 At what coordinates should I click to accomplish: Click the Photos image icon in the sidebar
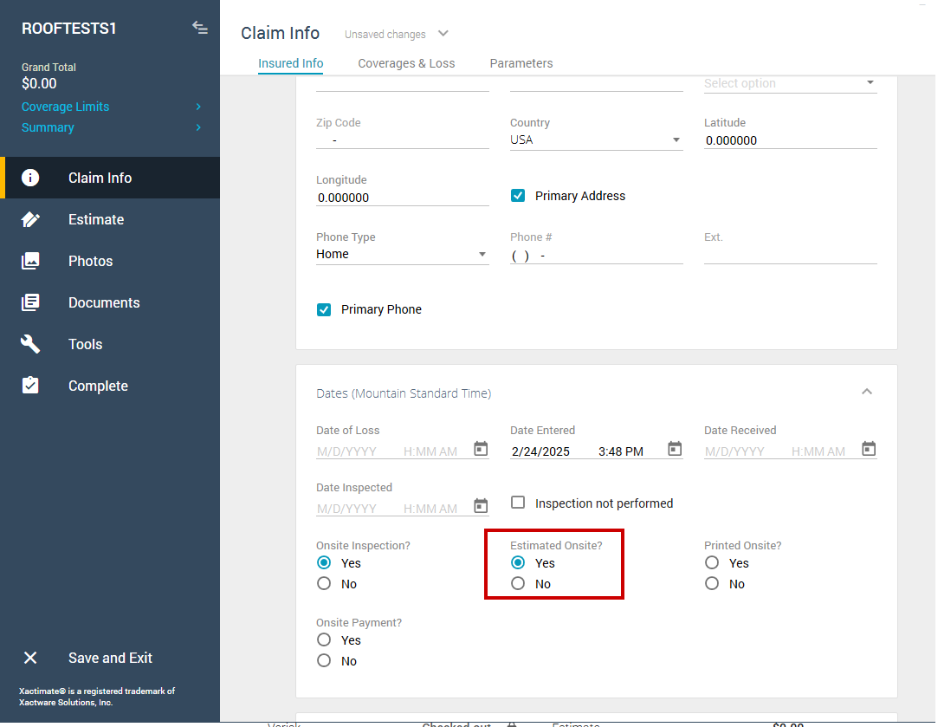[31, 261]
